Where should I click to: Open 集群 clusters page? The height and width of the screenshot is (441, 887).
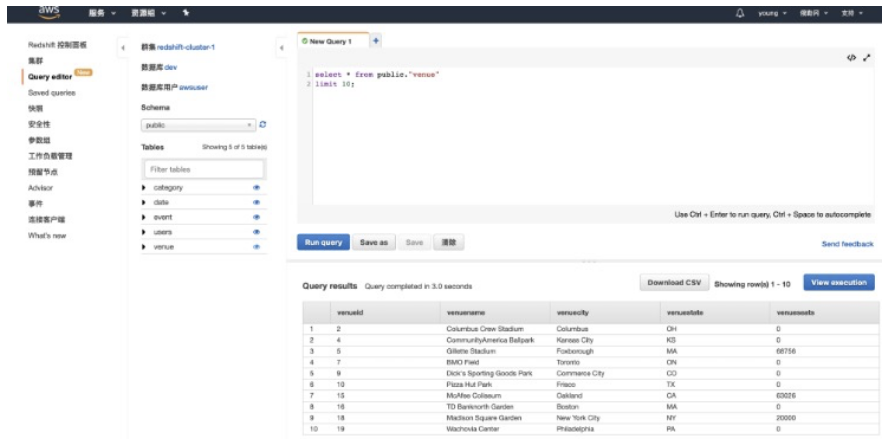36,60
